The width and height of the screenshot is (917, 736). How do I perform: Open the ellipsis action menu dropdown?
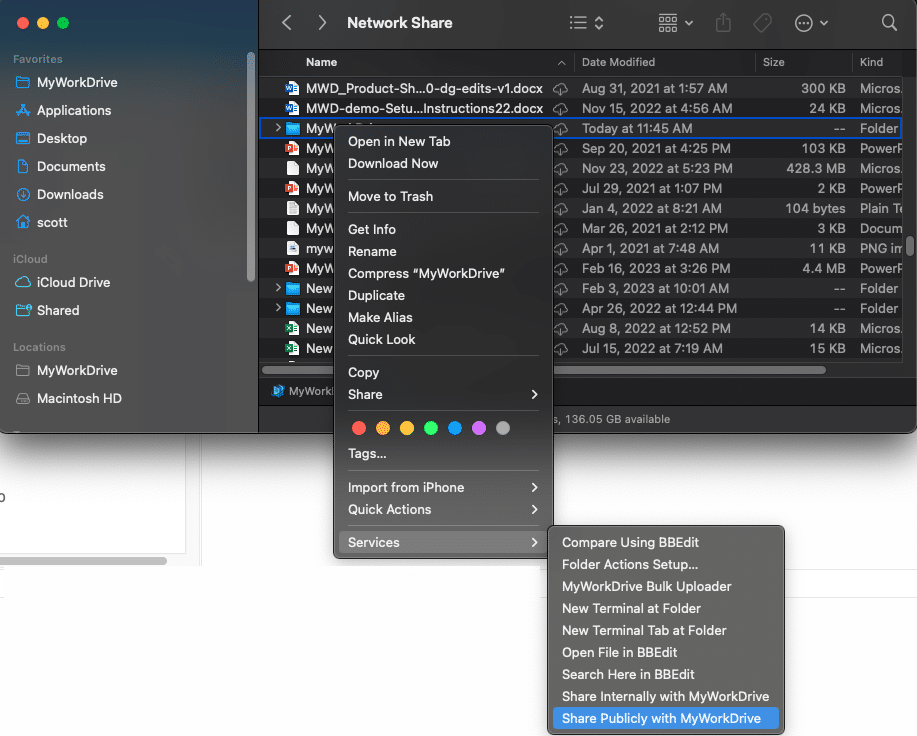(x=811, y=22)
